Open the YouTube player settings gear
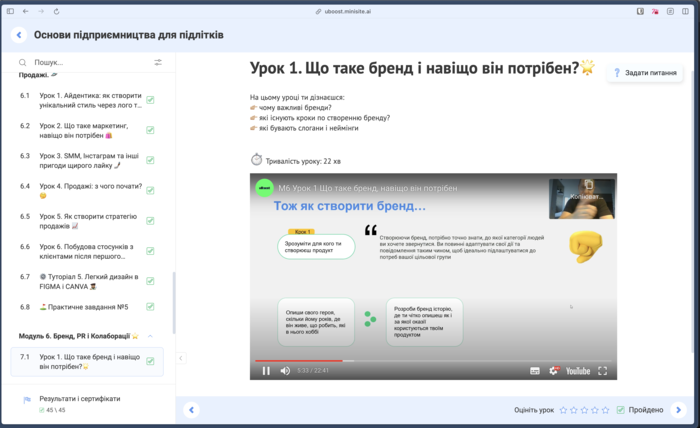The height and width of the screenshot is (428, 700). click(x=554, y=371)
